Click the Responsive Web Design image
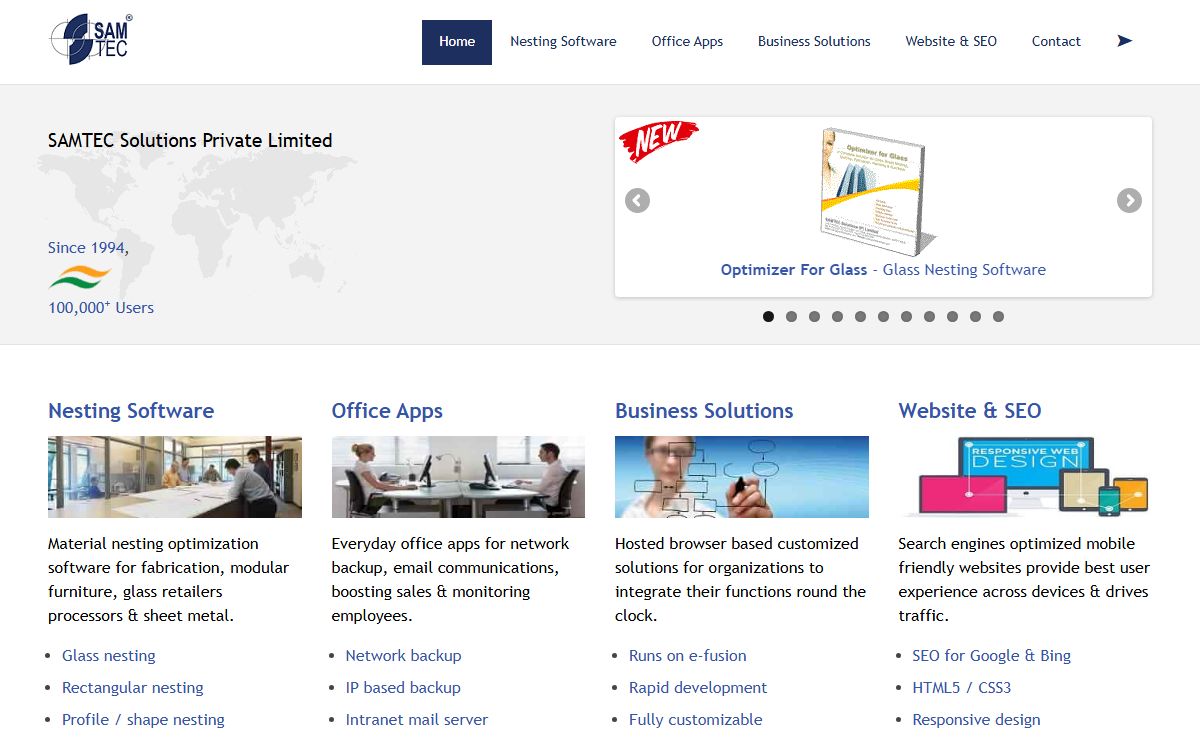 1025,477
